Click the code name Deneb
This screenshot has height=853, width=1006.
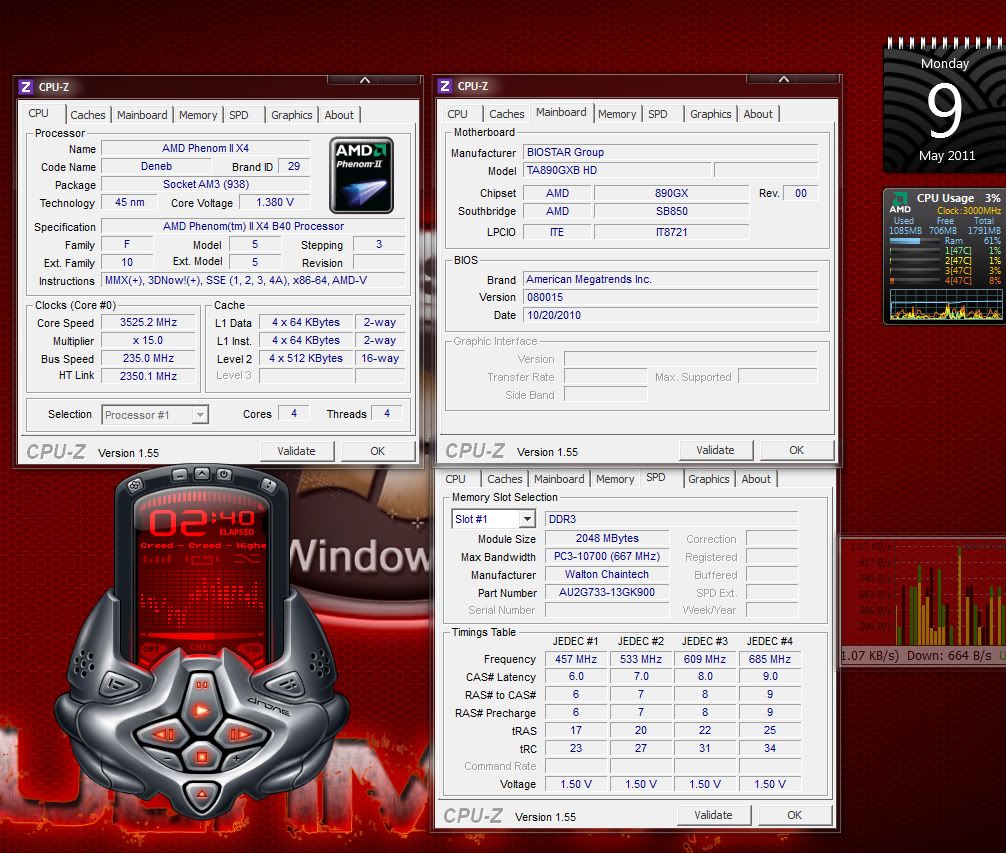pos(157,167)
